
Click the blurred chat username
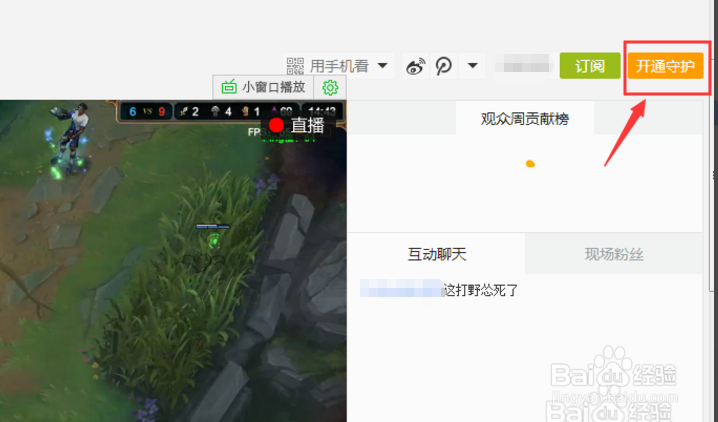(x=402, y=288)
